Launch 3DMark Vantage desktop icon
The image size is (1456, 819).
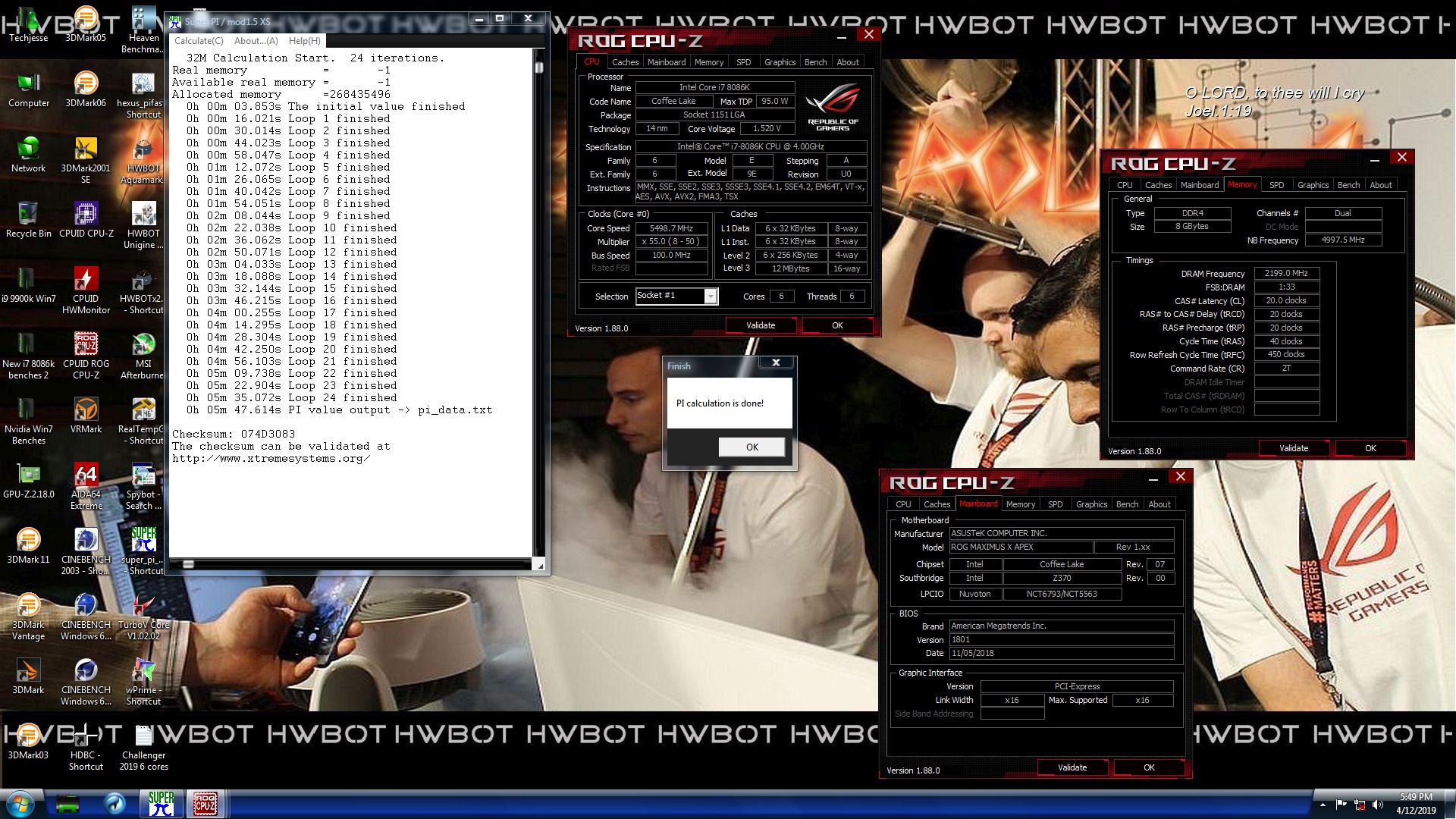(x=28, y=617)
